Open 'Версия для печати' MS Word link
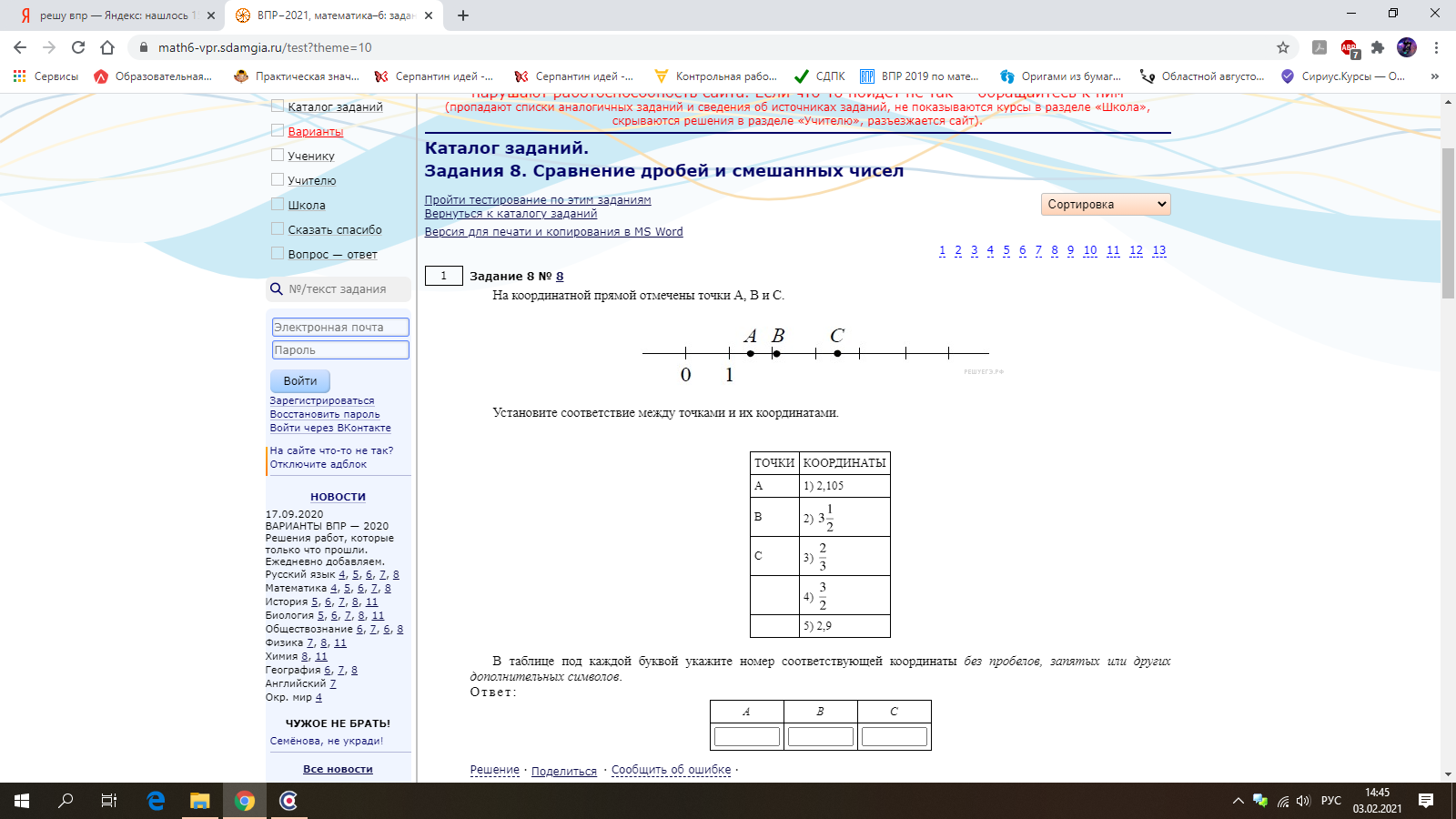The height and width of the screenshot is (819, 1456). [553, 232]
